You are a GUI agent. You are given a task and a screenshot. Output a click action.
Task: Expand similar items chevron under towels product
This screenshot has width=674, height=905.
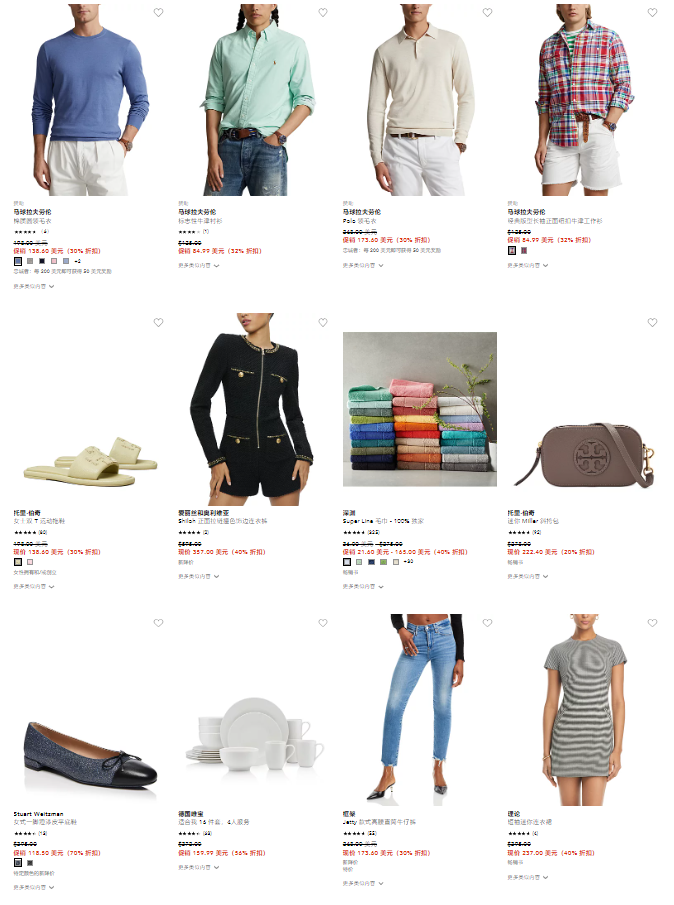(x=381, y=587)
